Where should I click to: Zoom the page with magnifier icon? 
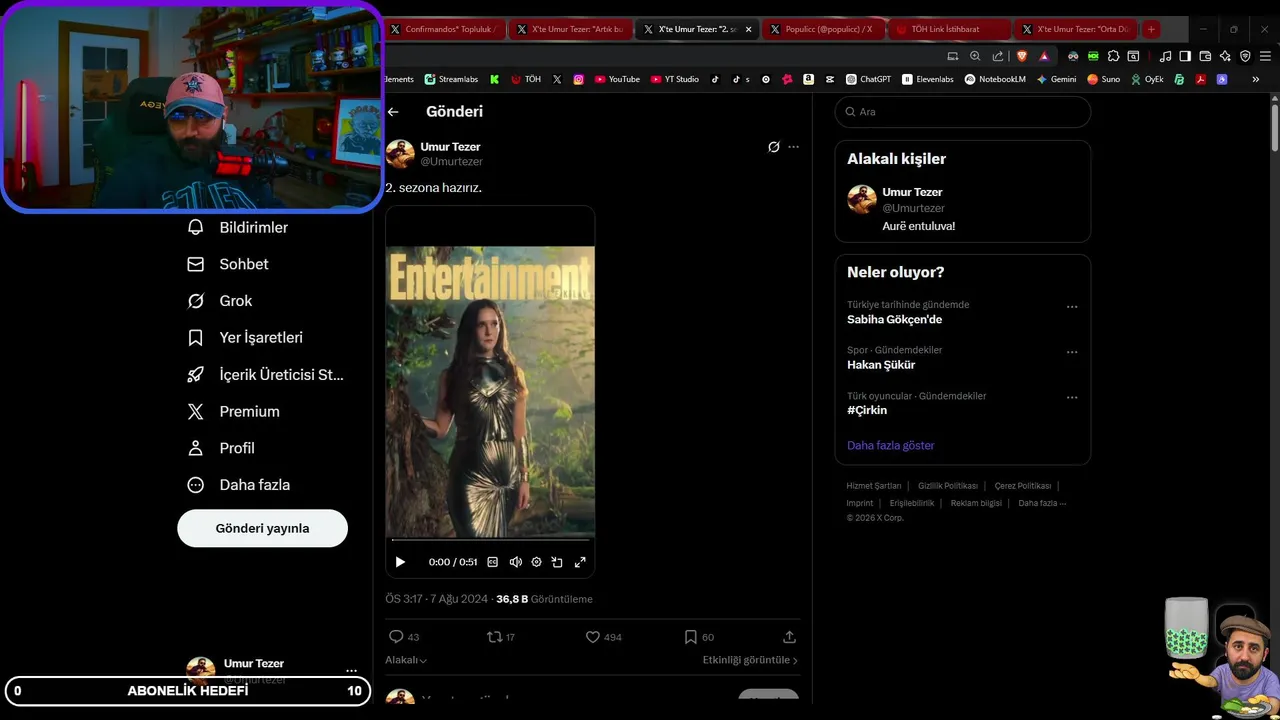[x=975, y=56]
